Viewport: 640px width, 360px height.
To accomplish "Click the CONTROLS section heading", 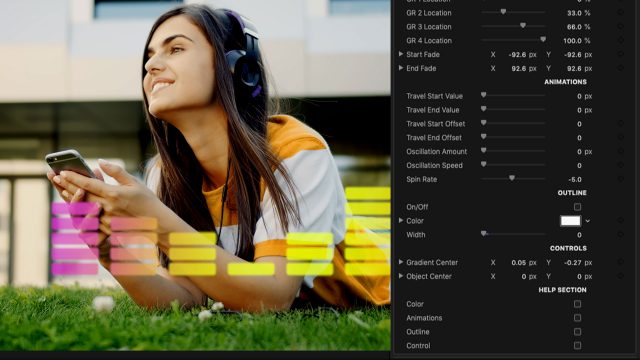I will (568, 248).
